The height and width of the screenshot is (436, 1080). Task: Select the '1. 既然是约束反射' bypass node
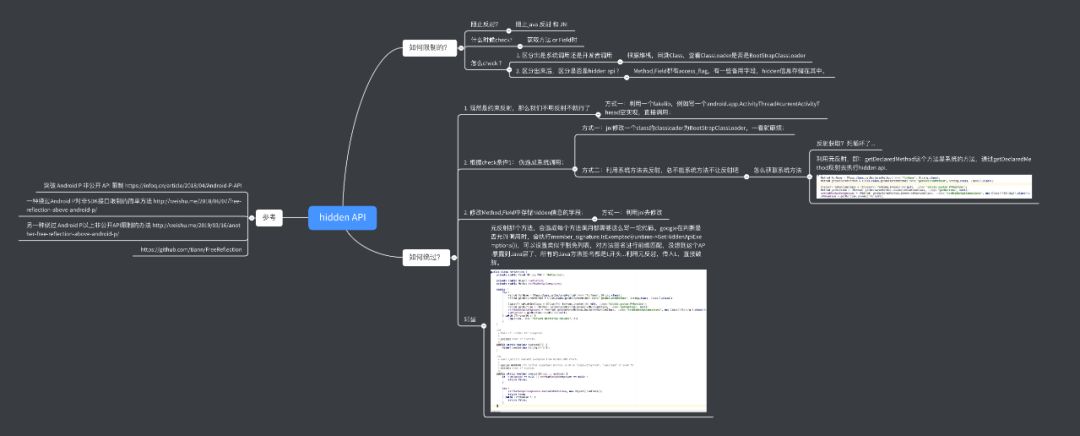pos(527,108)
